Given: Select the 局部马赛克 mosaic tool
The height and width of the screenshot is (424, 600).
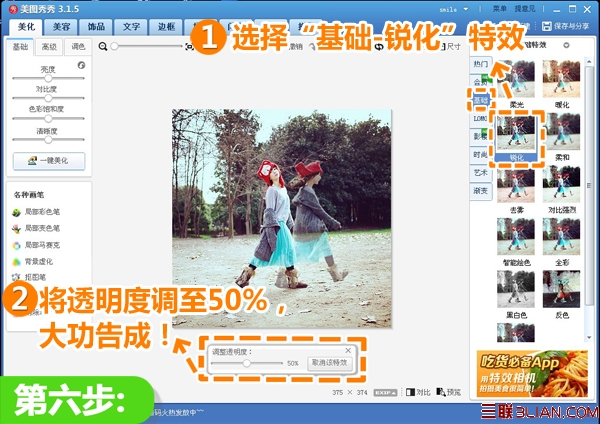Looking at the screenshot, I should (36, 245).
